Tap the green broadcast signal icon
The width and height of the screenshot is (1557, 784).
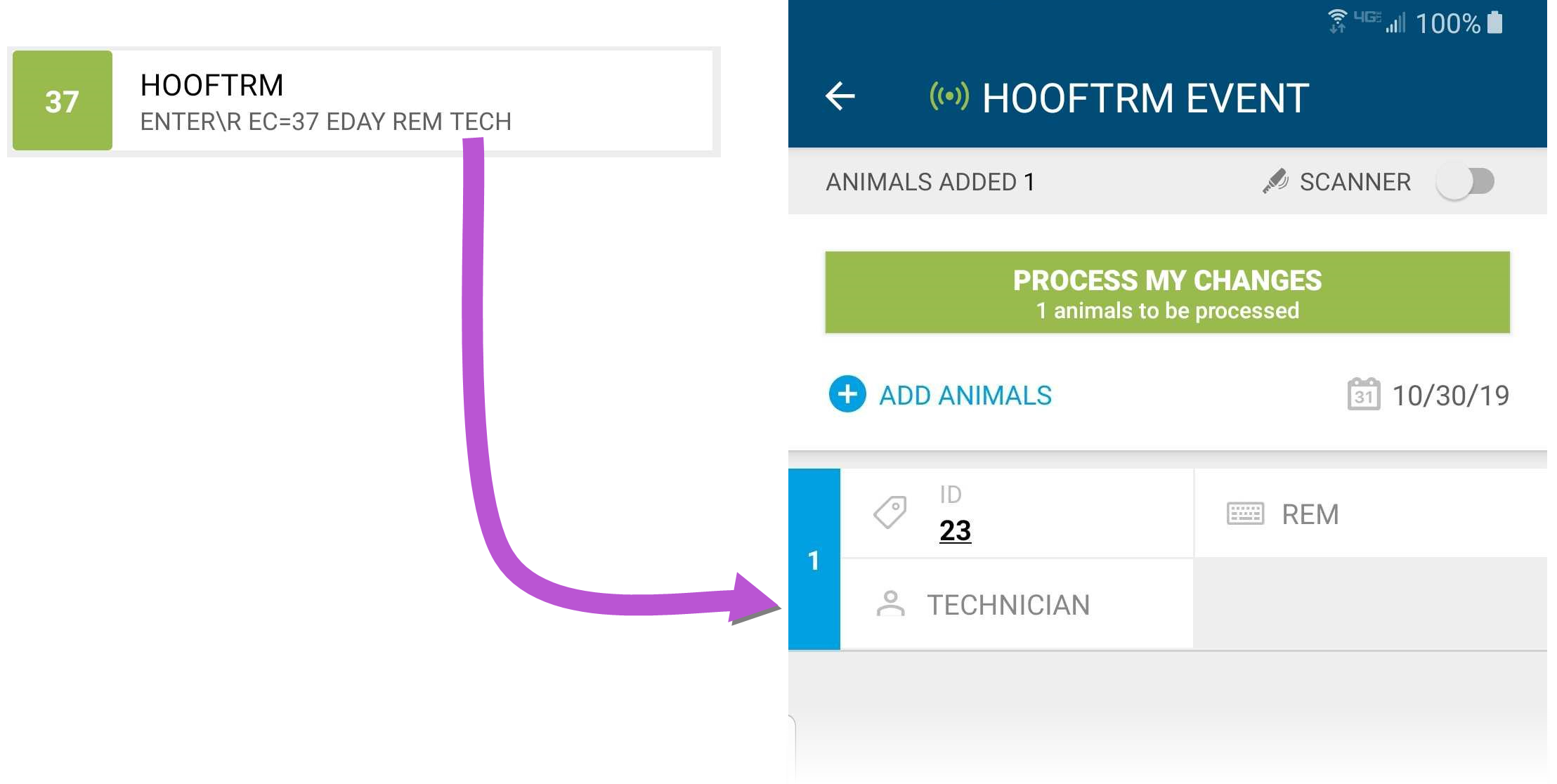click(949, 96)
